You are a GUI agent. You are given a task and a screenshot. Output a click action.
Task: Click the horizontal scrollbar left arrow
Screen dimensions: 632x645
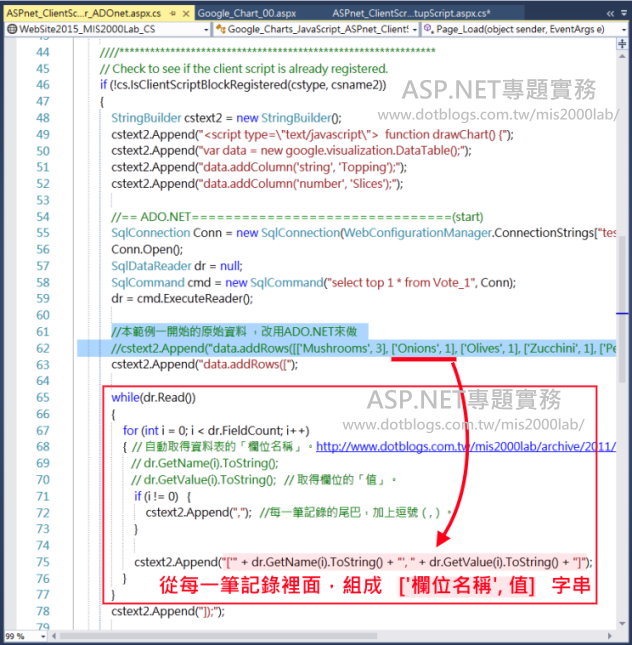[x=53, y=636]
